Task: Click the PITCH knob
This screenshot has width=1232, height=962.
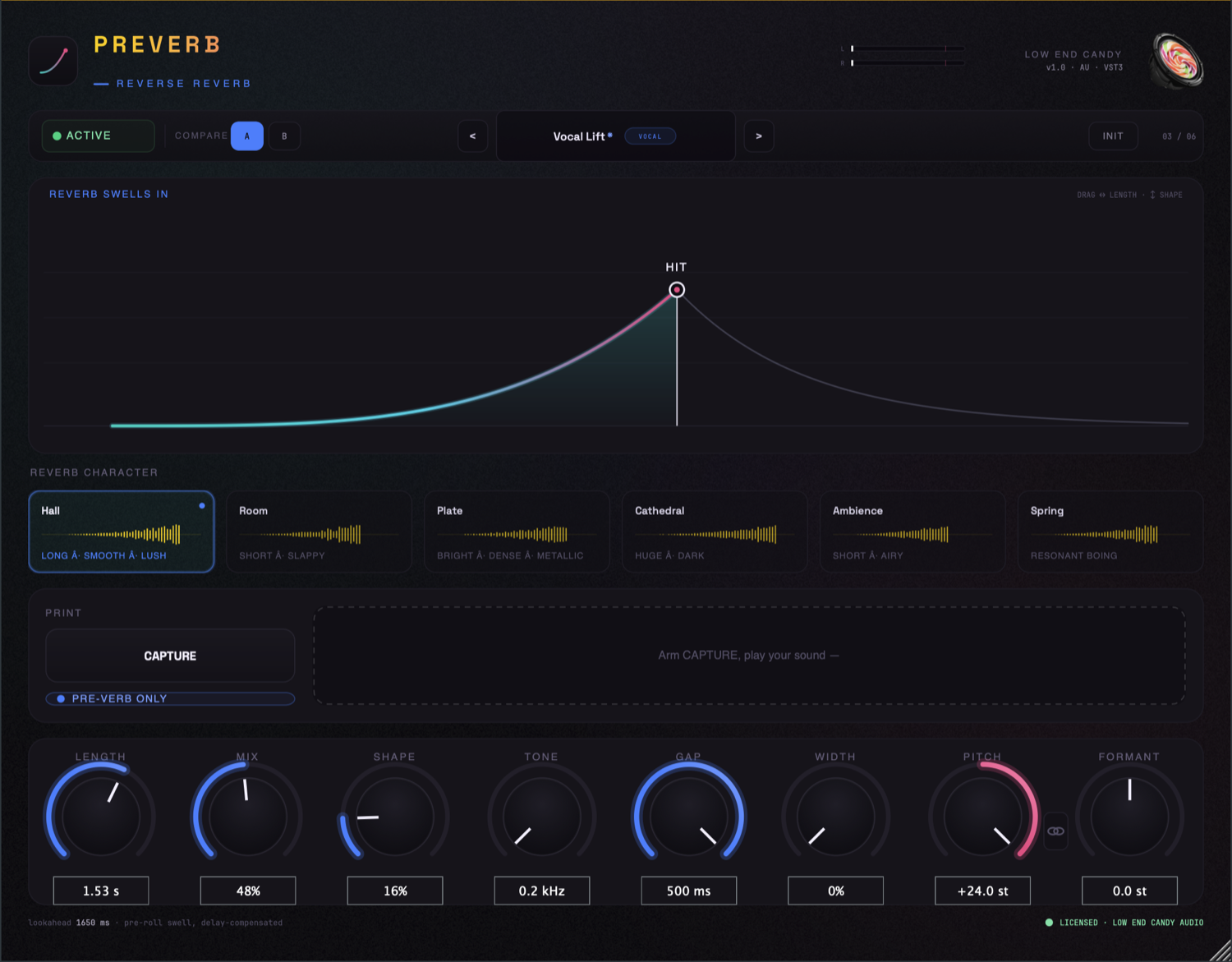Action: click(x=983, y=817)
